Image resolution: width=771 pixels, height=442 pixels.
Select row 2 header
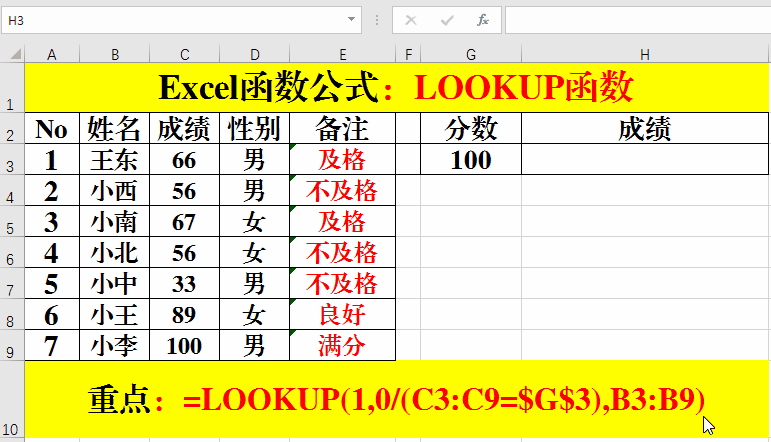pyautogui.click(x=12, y=128)
